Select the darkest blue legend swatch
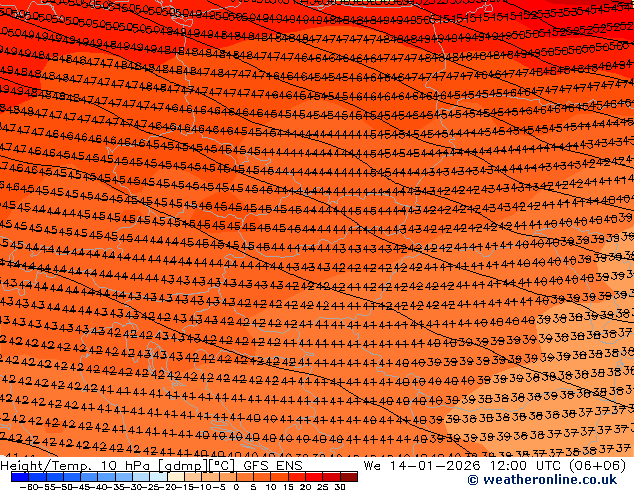This screenshot has width=634, height=490. coord(20,477)
